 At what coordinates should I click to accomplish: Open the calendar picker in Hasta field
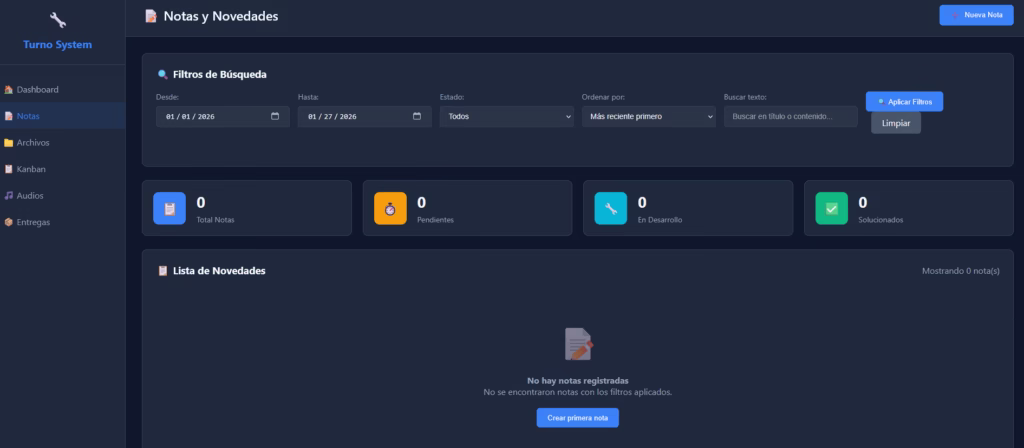pos(417,117)
